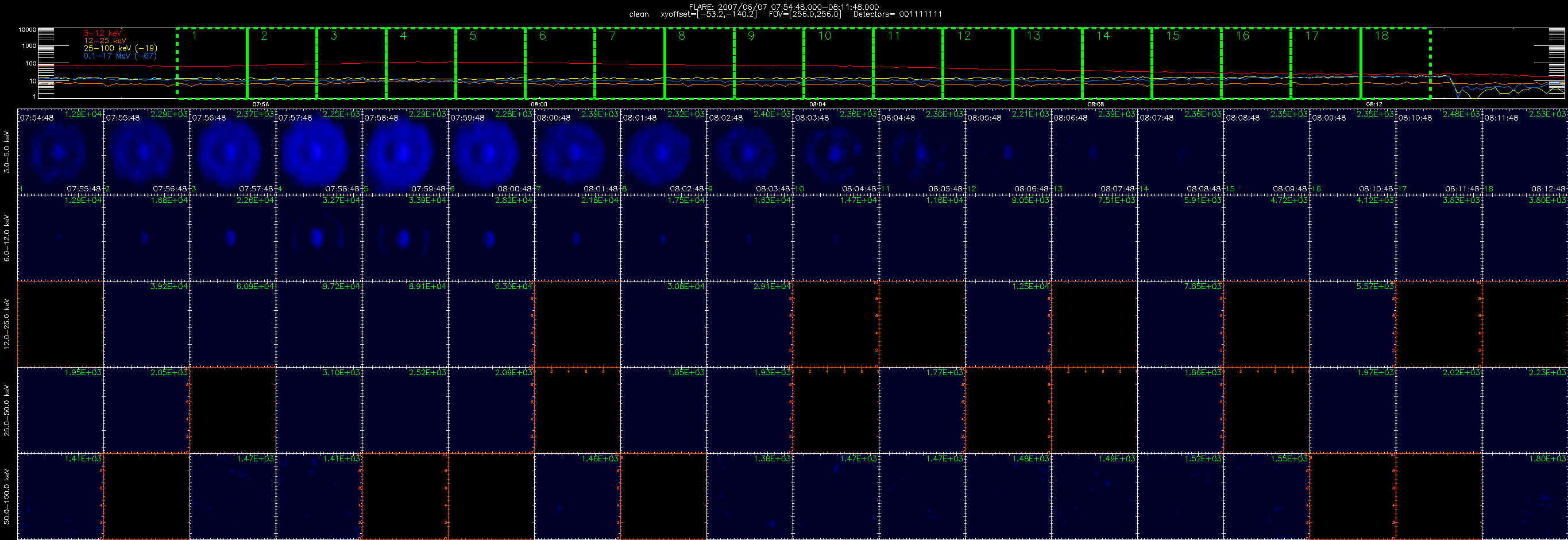Screen dimensions: 1568x540
Task: Select time interval 1 in the light curve
Action: [213, 63]
